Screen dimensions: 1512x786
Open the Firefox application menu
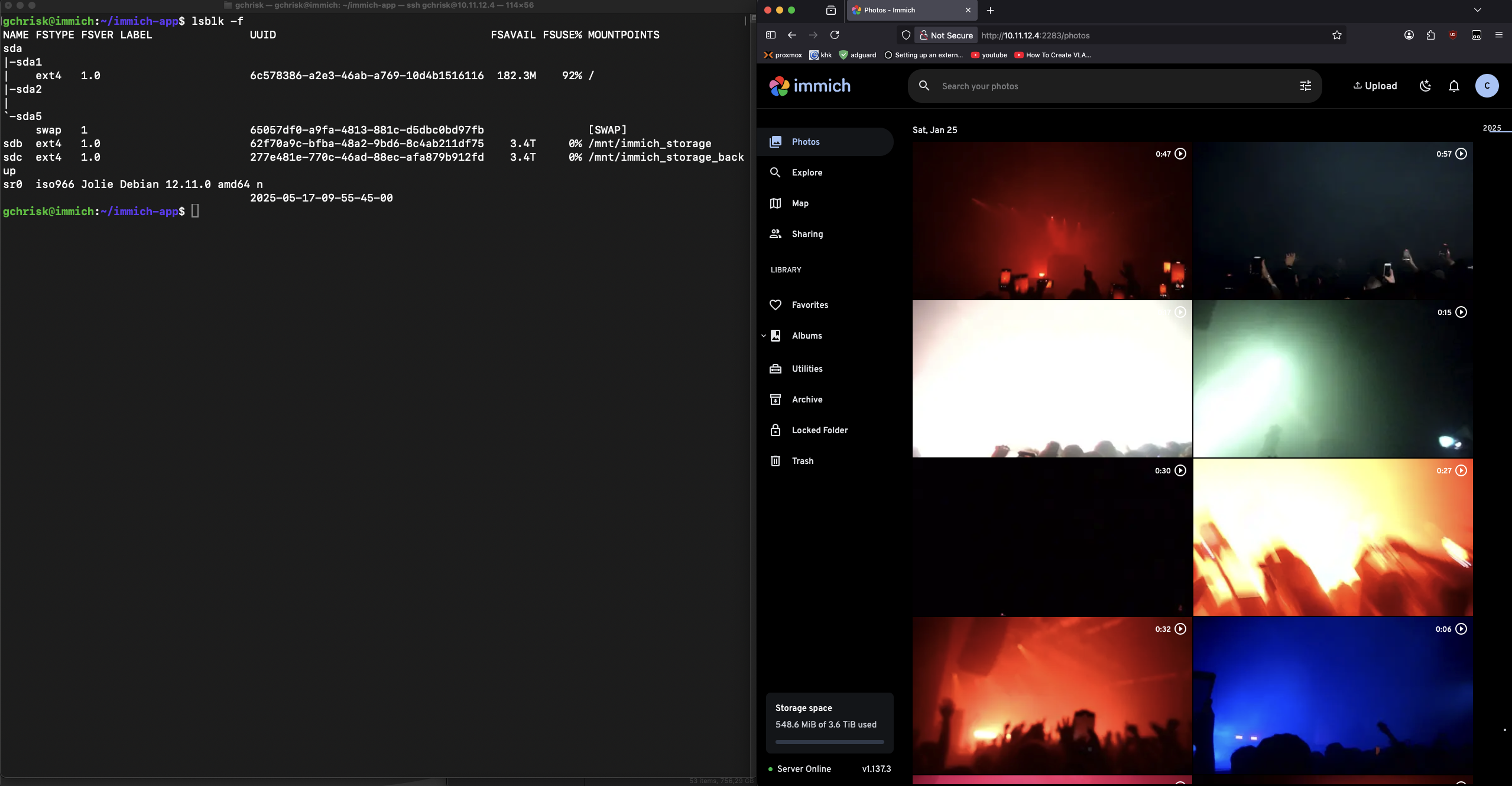coord(1499,35)
